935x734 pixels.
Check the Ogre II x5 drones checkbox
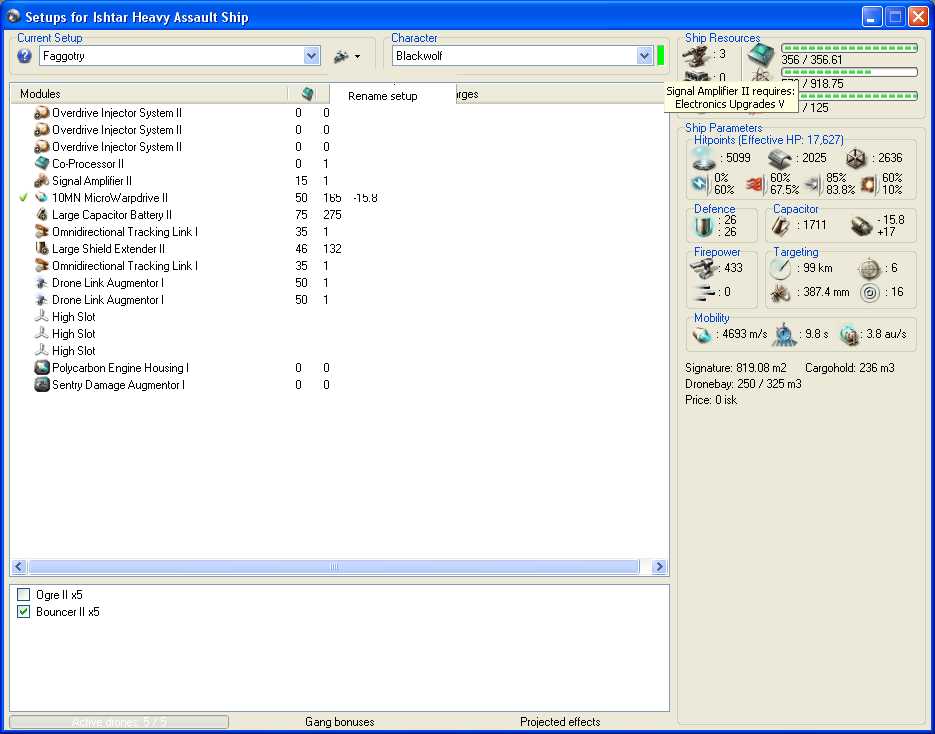tap(23, 594)
